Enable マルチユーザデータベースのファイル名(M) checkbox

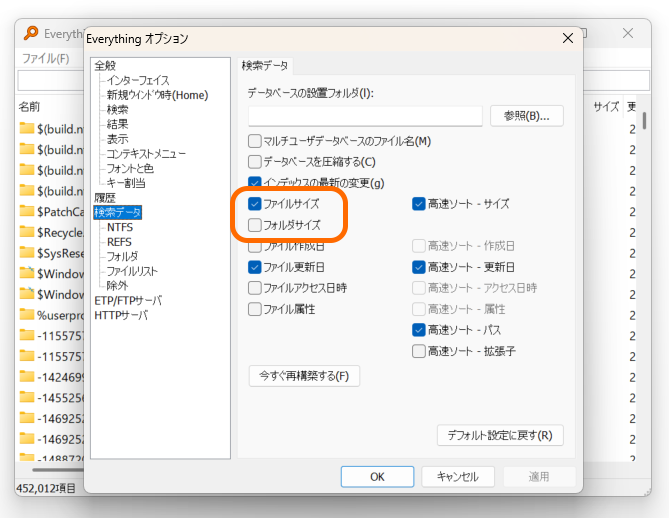coord(255,141)
